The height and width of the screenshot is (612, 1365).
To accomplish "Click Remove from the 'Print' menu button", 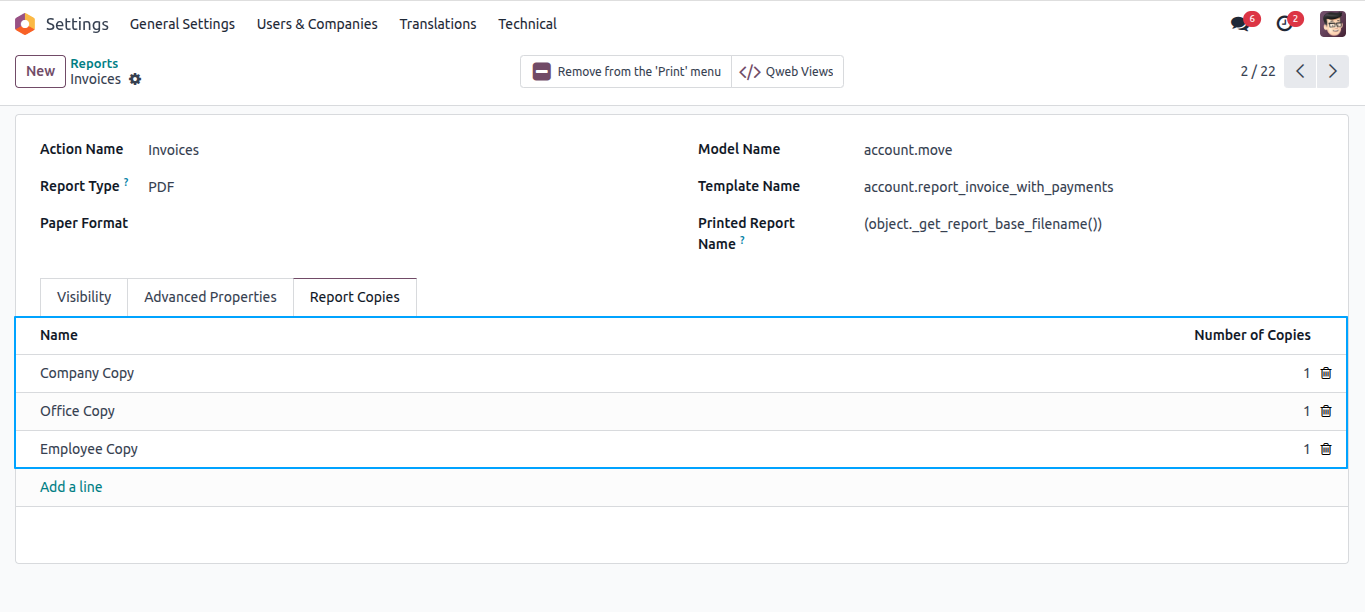I will pyautogui.click(x=626, y=71).
